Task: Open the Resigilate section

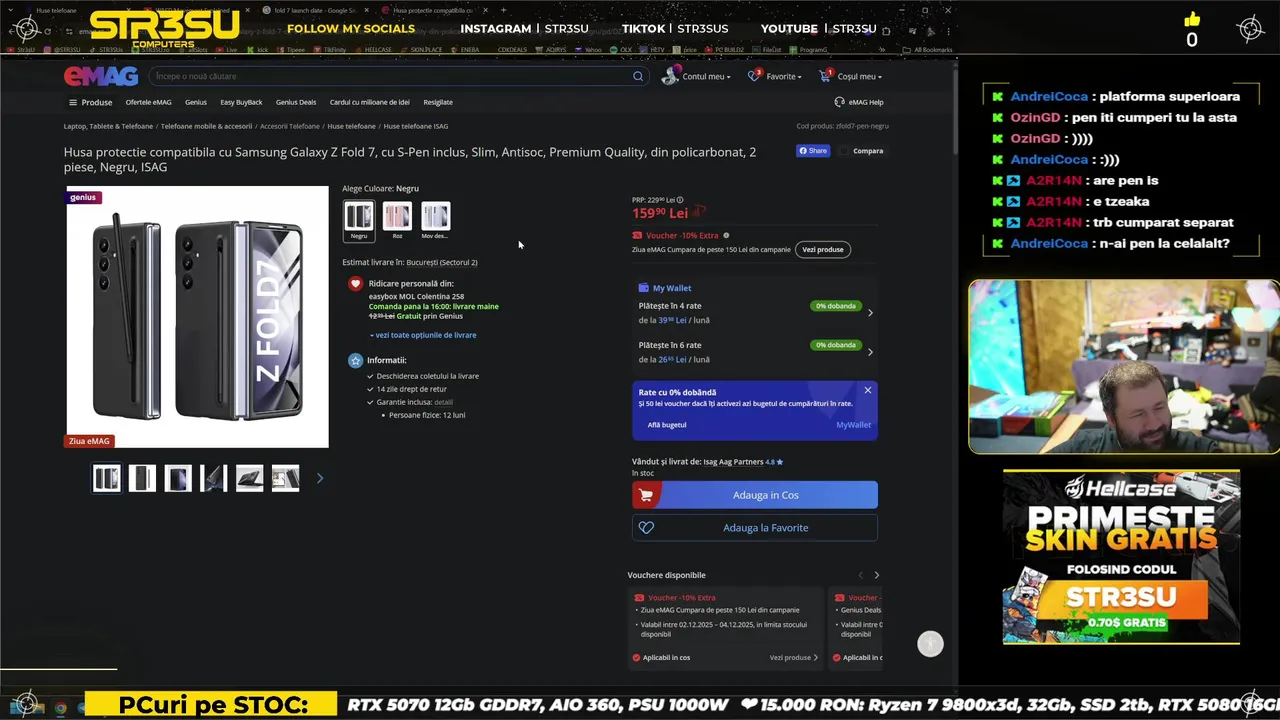Action: (438, 102)
